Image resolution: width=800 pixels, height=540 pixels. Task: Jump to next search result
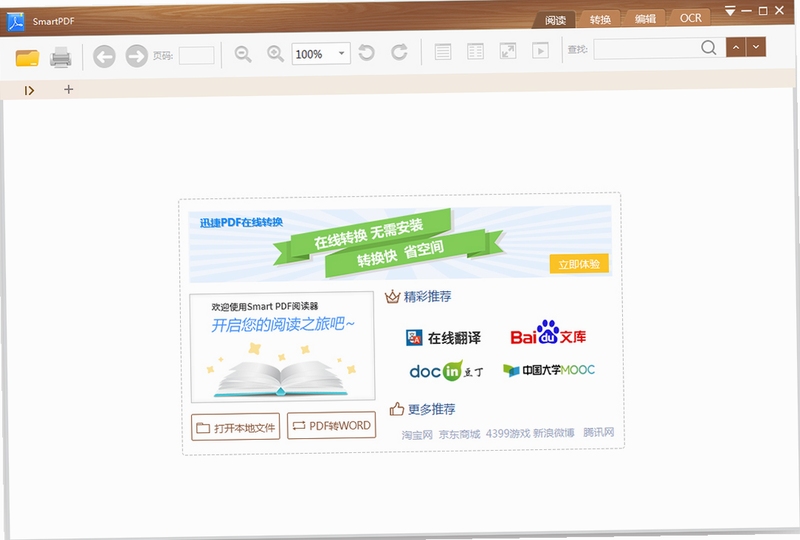coord(756,46)
